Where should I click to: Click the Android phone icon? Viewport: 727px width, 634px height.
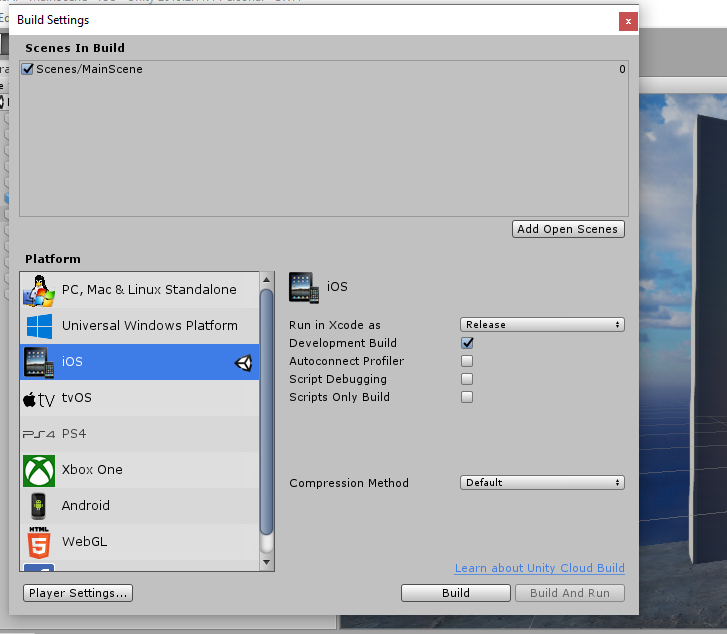[38, 506]
